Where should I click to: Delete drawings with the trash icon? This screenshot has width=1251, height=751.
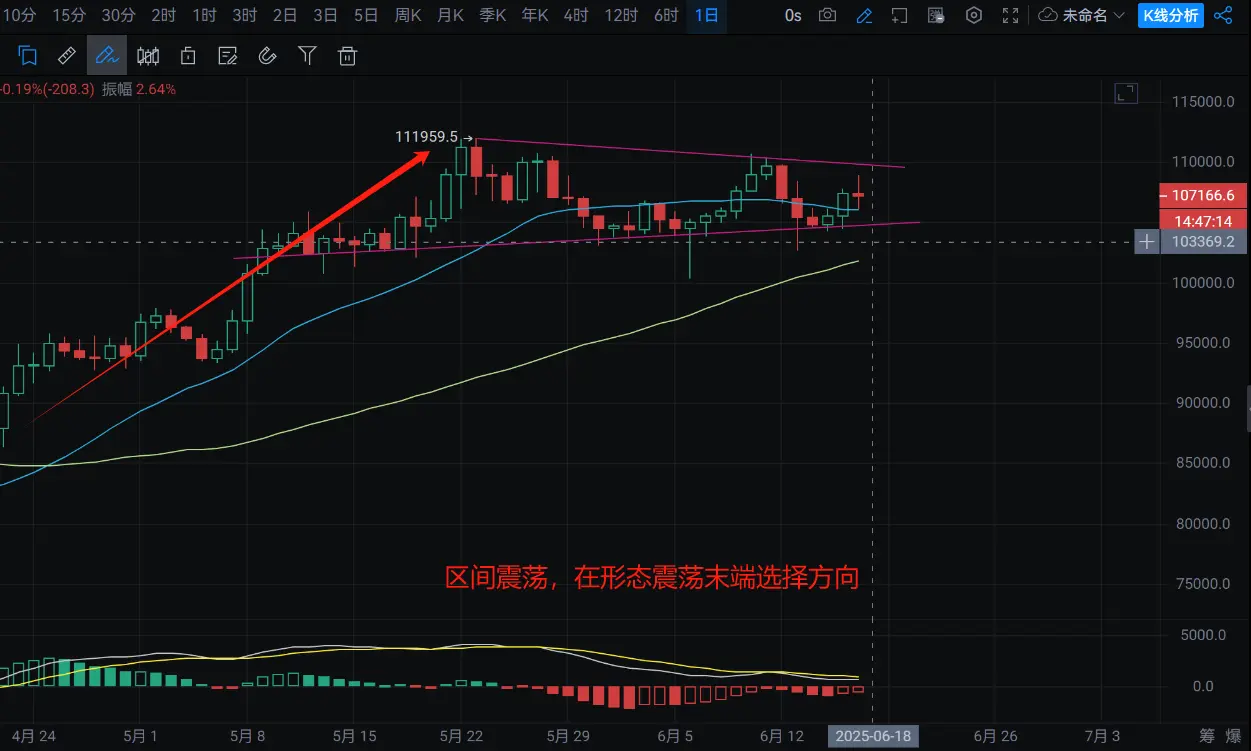tap(347, 56)
